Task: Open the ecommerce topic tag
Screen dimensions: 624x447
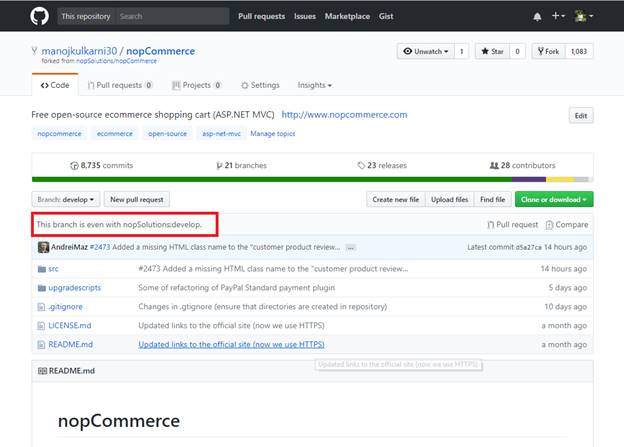Action: [x=115, y=134]
